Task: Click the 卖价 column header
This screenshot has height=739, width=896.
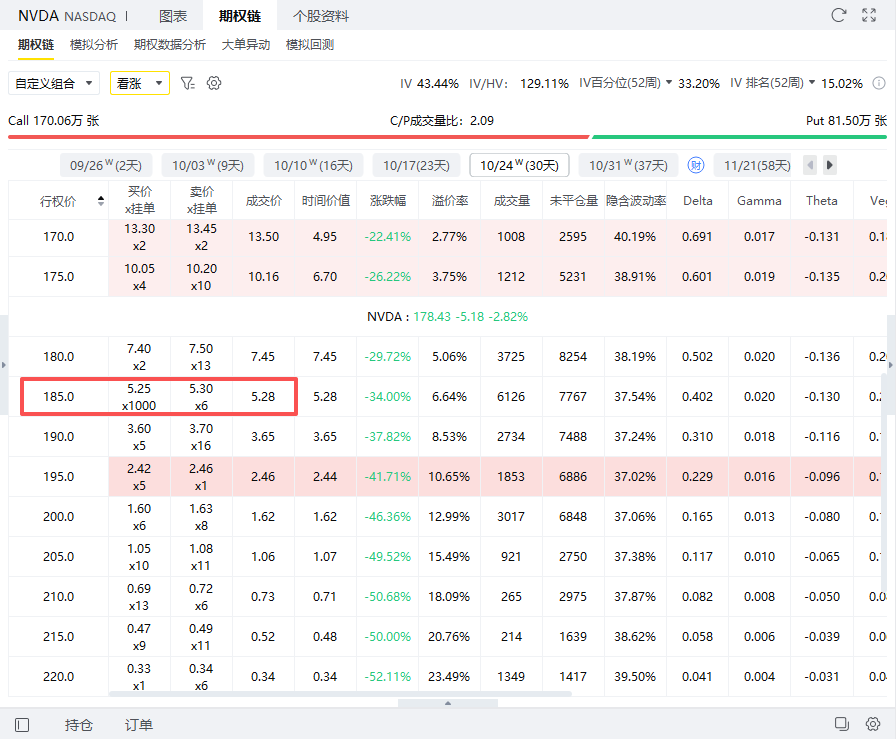Action: pyautogui.click(x=201, y=200)
